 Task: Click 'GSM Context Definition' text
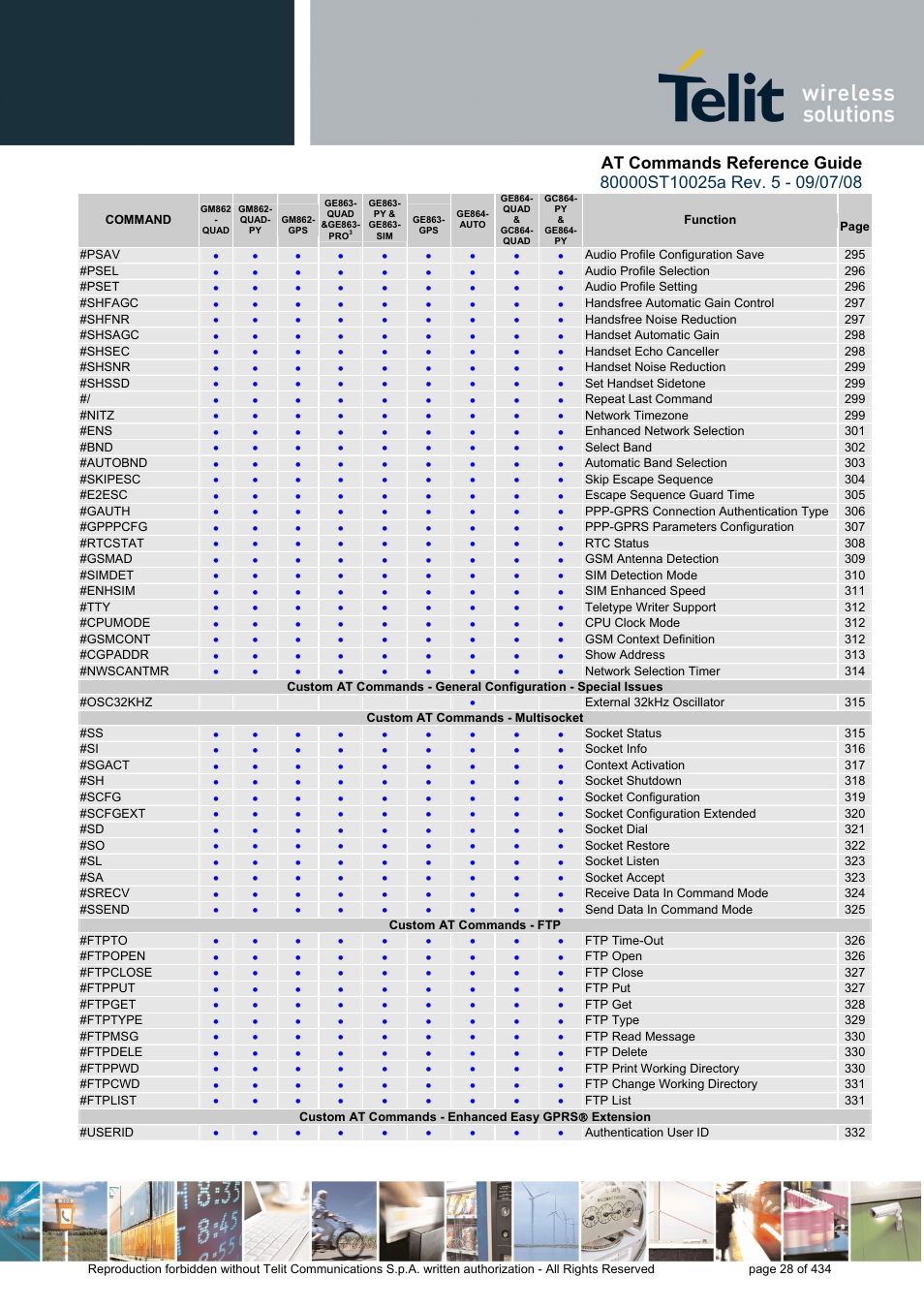click(x=650, y=639)
